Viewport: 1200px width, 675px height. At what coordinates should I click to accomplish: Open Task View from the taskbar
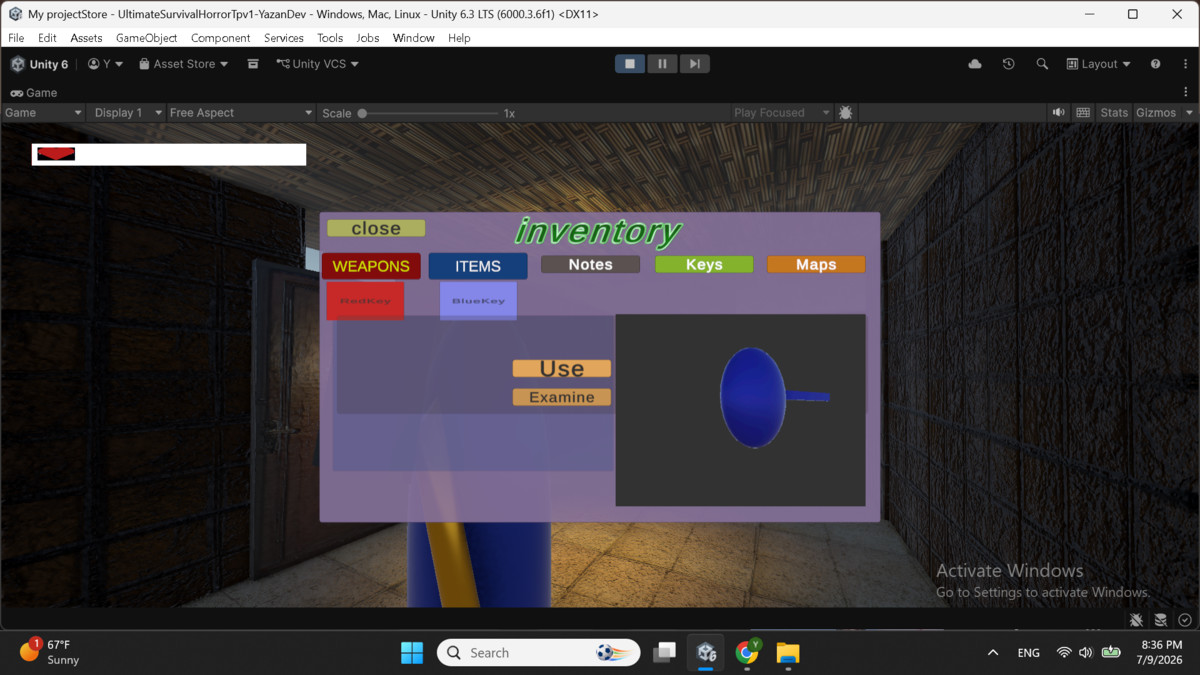[x=664, y=653]
